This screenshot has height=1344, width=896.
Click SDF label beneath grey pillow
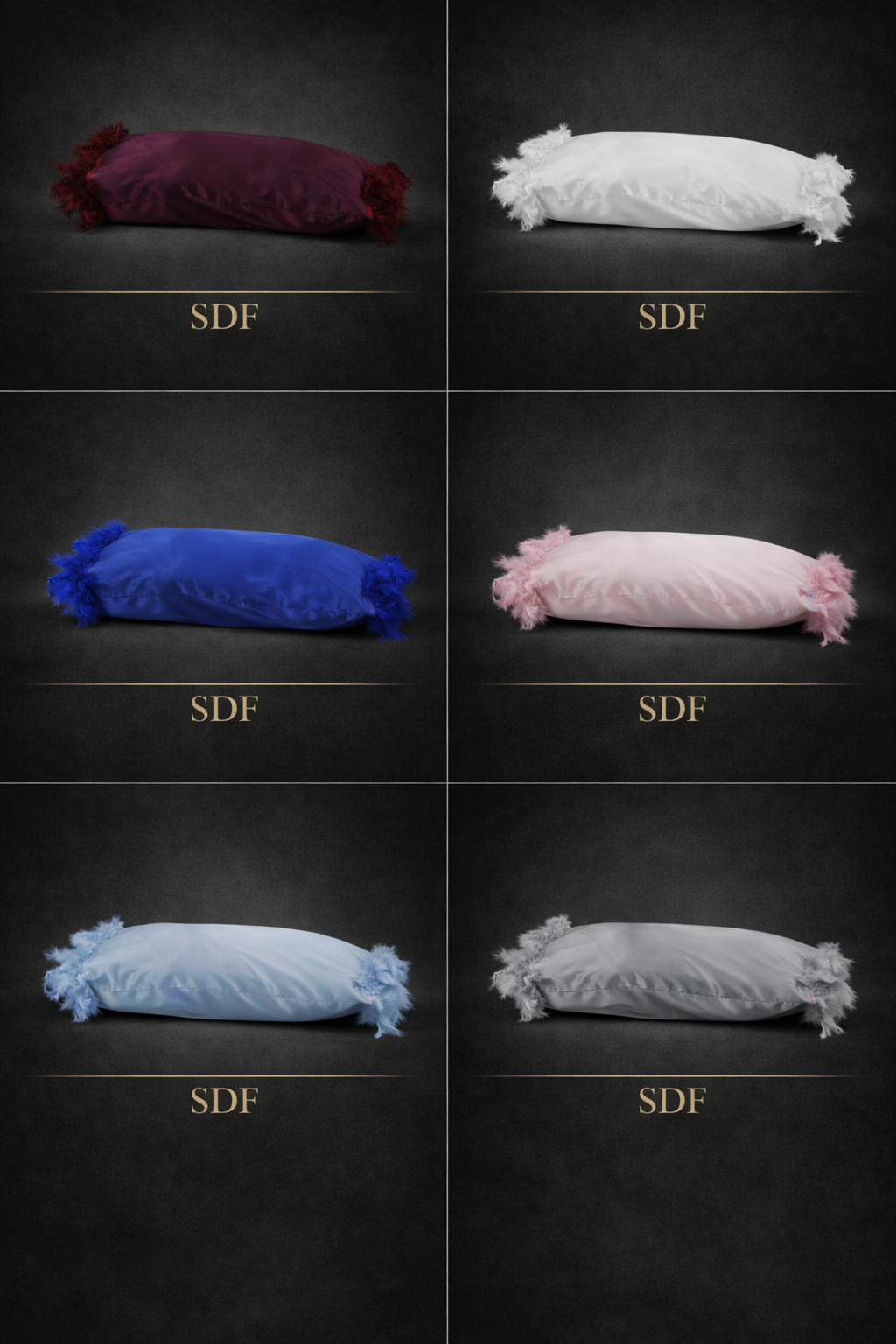click(671, 1101)
